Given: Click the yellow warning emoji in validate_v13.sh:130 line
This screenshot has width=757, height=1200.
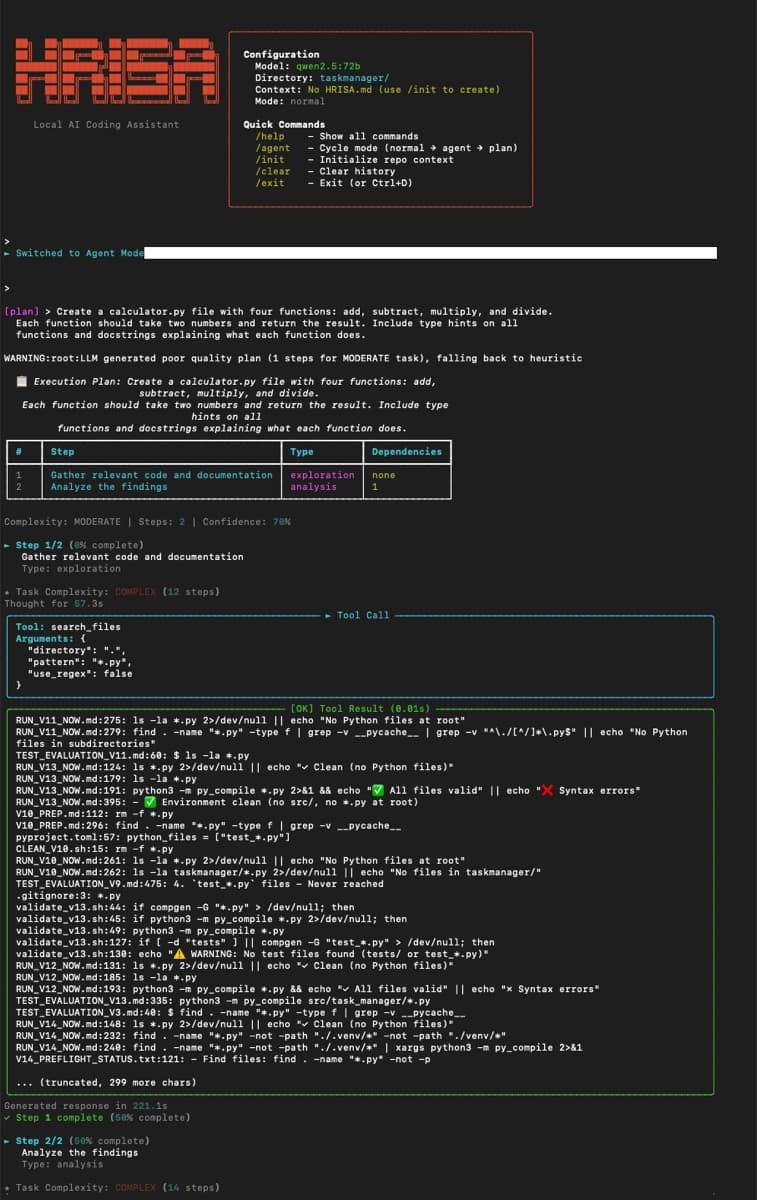Looking at the screenshot, I should pyautogui.click(x=180, y=953).
